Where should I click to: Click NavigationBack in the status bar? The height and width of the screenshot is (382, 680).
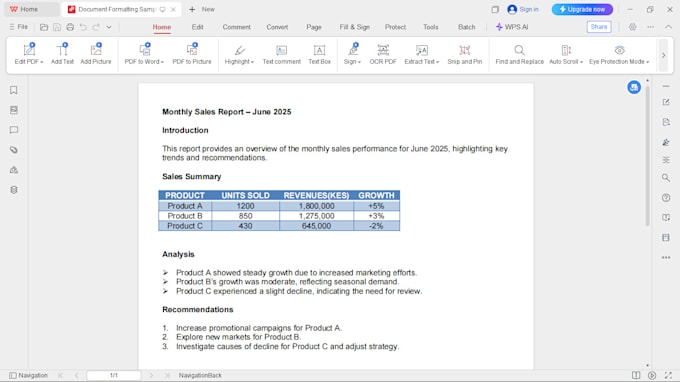200,375
